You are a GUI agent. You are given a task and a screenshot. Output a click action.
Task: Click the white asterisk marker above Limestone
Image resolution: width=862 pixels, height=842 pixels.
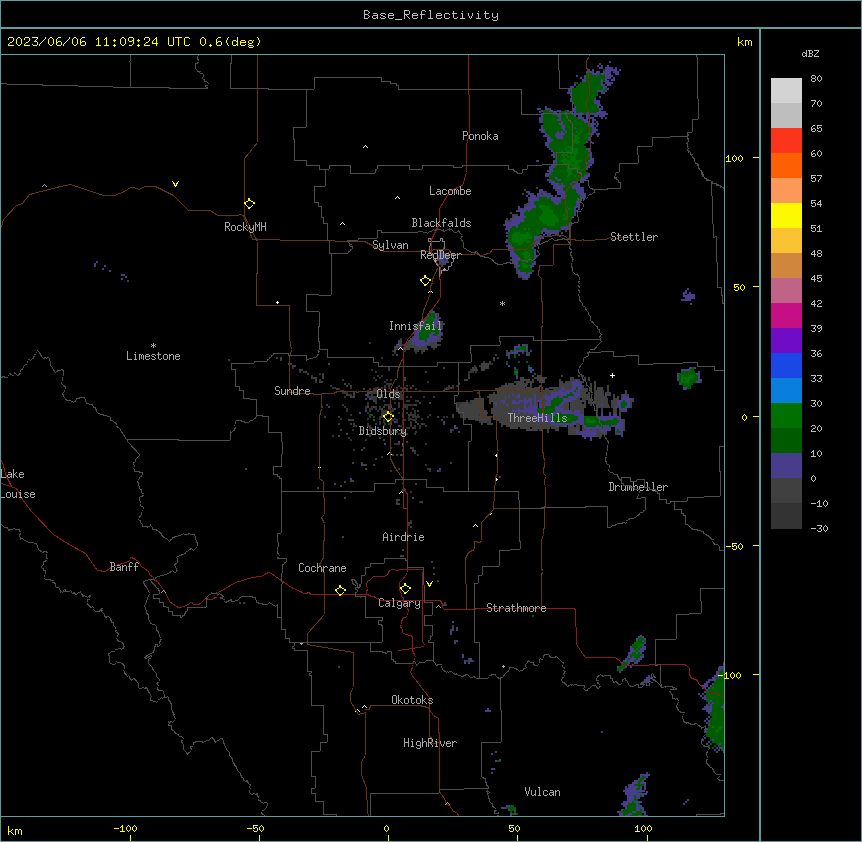point(153,345)
